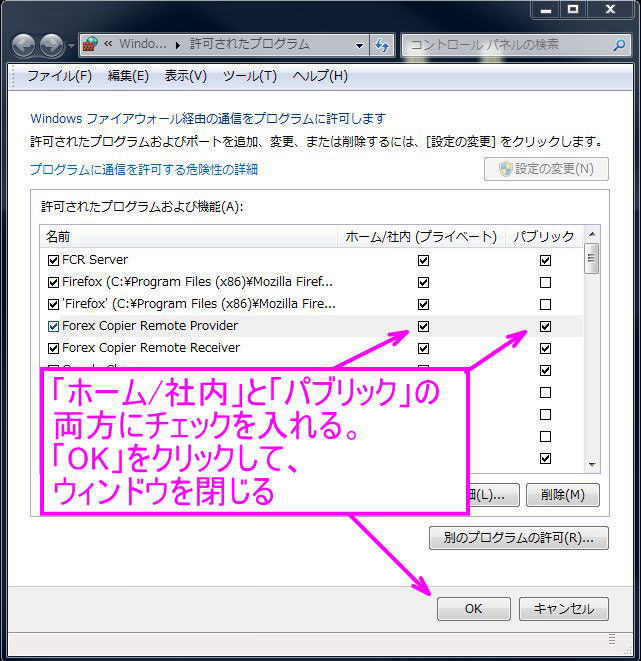The height and width of the screenshot is (661, 641).
Task: Click the Forward navigation arrow
Action: coord(51,45)
